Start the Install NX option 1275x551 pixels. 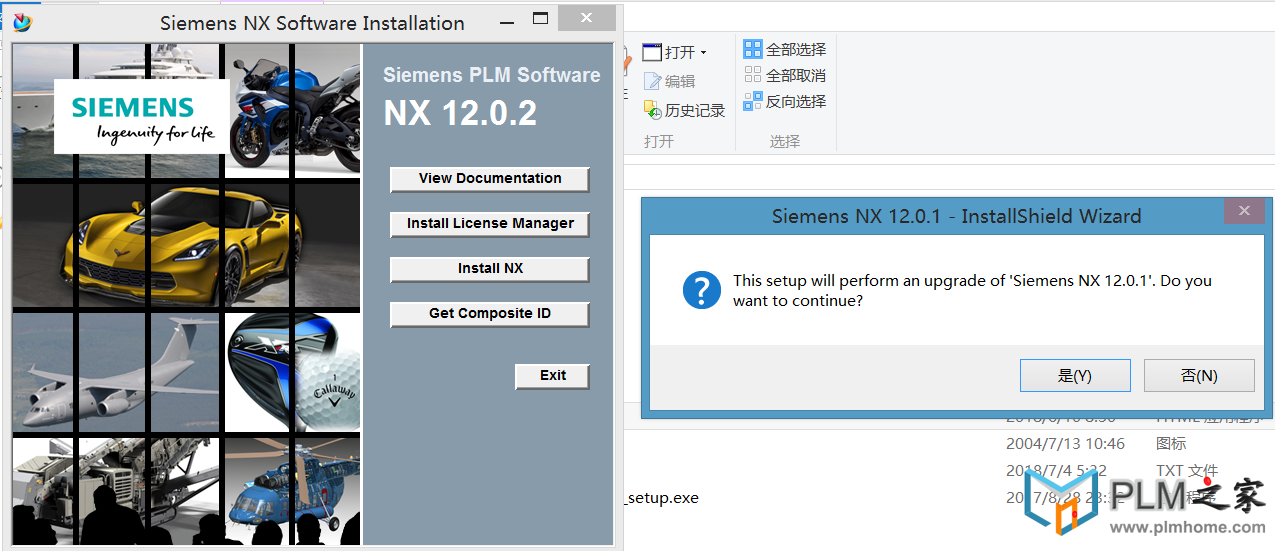point(490,269)
